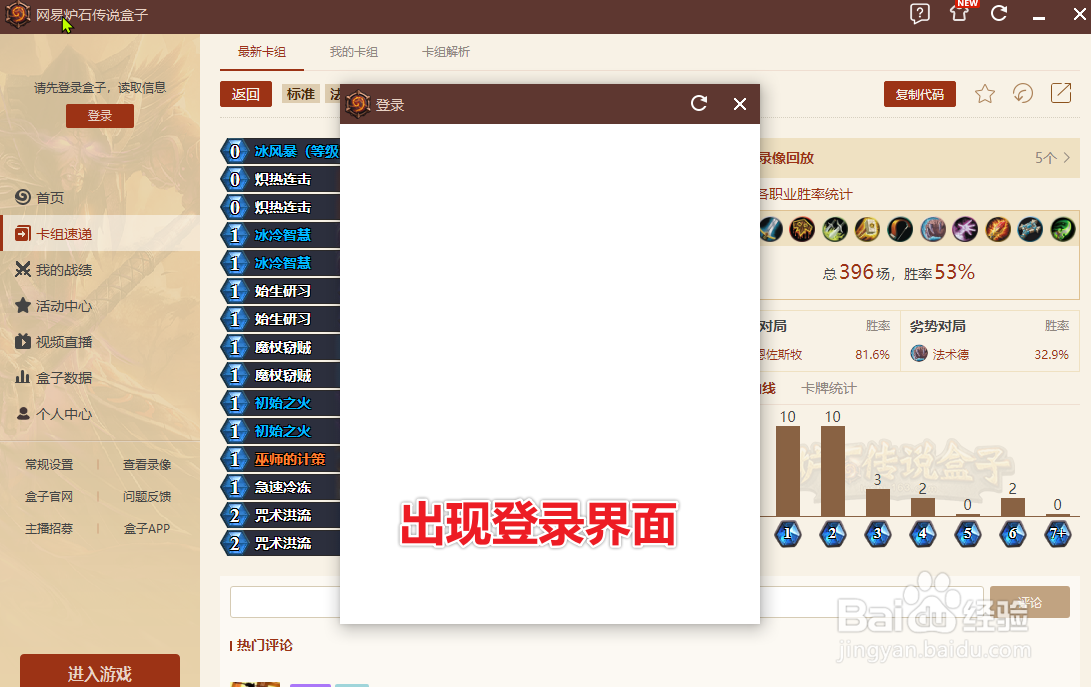Viewport: 1091px width, 687px height.
Task: Click the mana cost 3 crystal icon
Action: click(x=877, y=534)
